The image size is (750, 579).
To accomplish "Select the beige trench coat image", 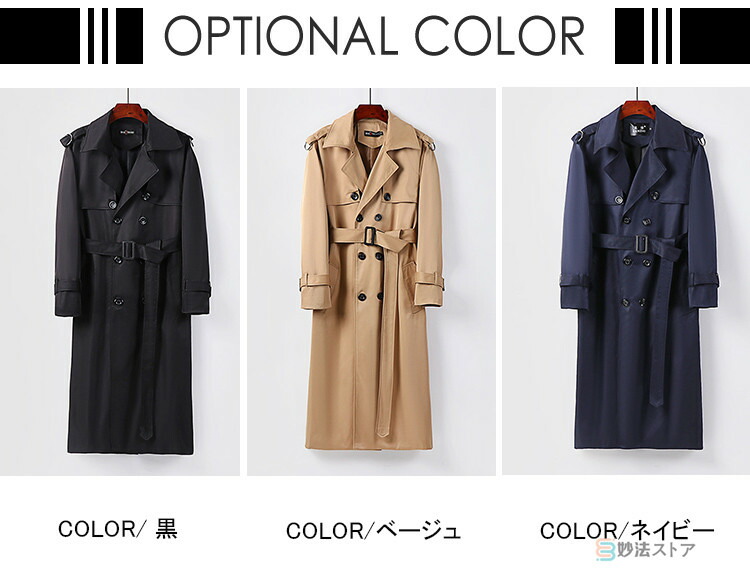I will pos(371,281).
